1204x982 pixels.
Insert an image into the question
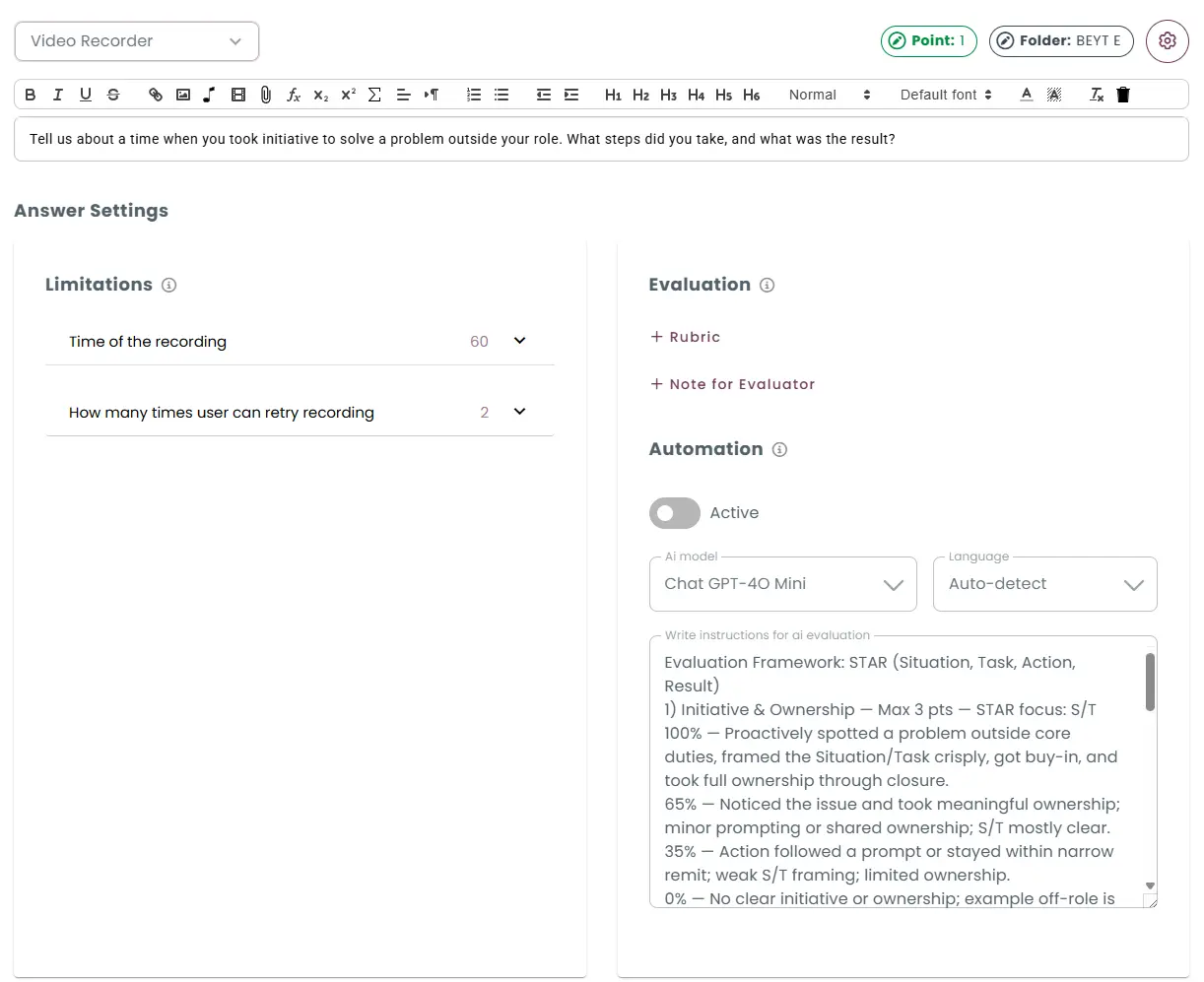point(182,95)
